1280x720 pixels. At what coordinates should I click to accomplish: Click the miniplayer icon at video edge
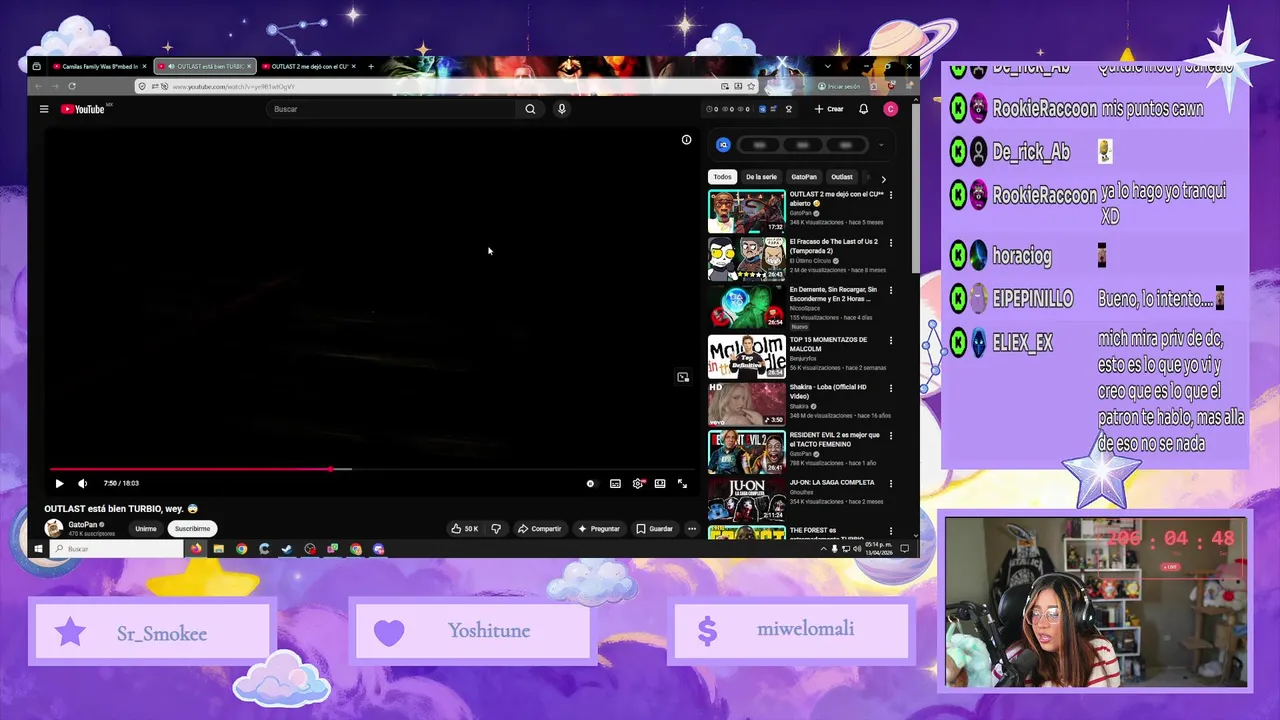point(683,377)
